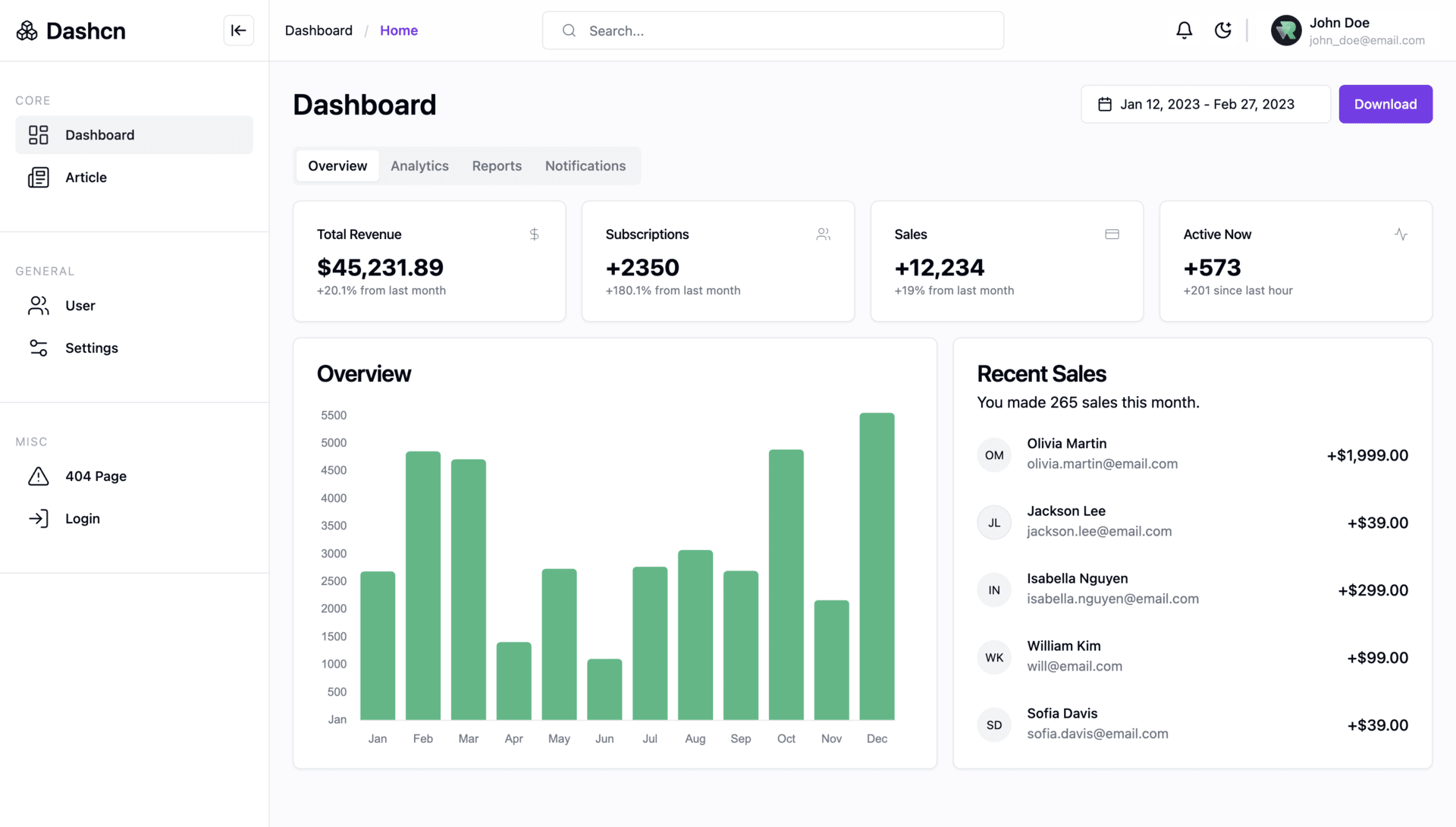The height and width of the screenshot is (827, 1456).
Task: Click the Home breadcrumb link
Action: point(398,30)
